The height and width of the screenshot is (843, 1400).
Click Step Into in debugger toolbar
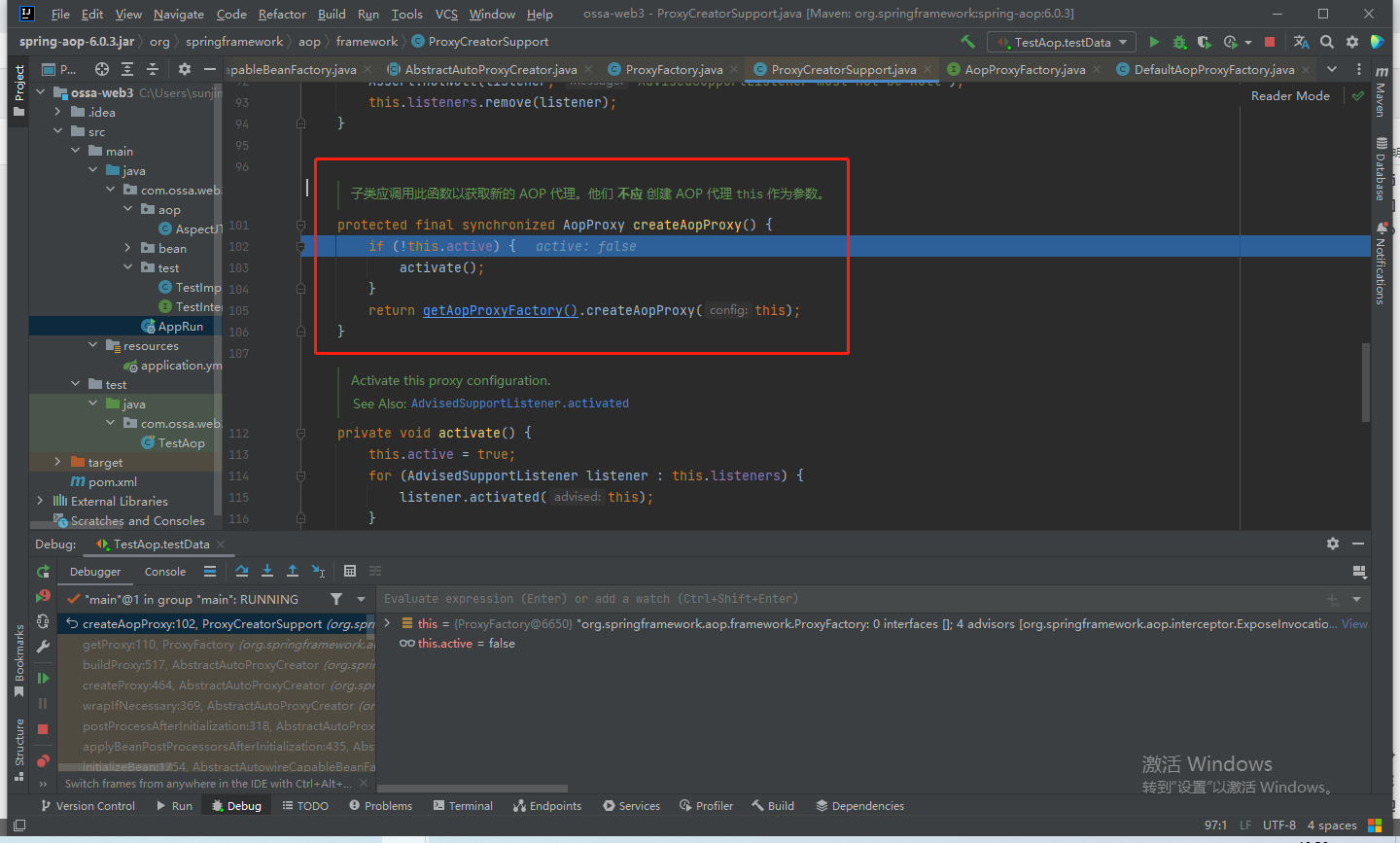coord(267,572)
